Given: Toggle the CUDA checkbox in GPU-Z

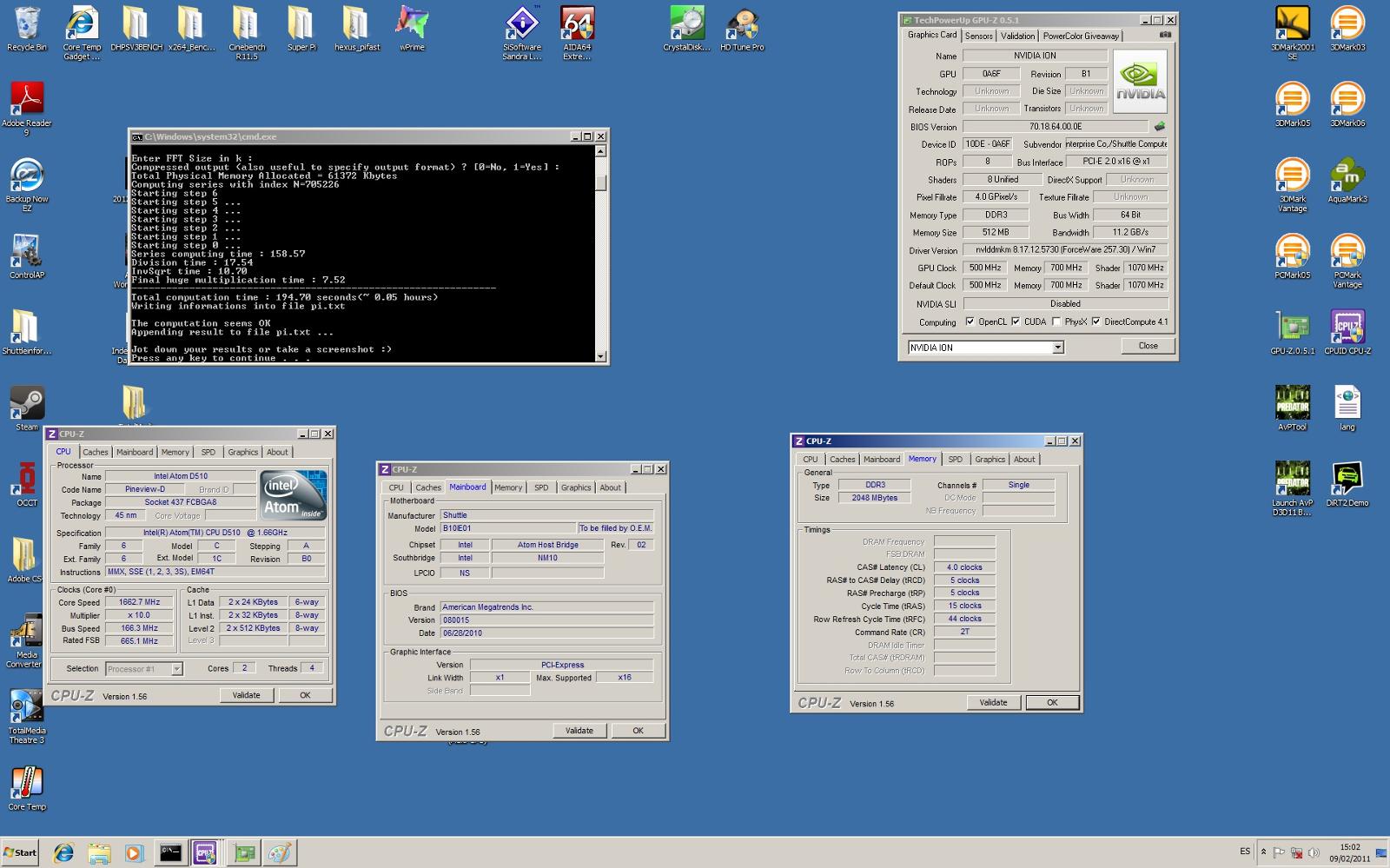Looking at the screenshot, I should tap(1016, 321).
